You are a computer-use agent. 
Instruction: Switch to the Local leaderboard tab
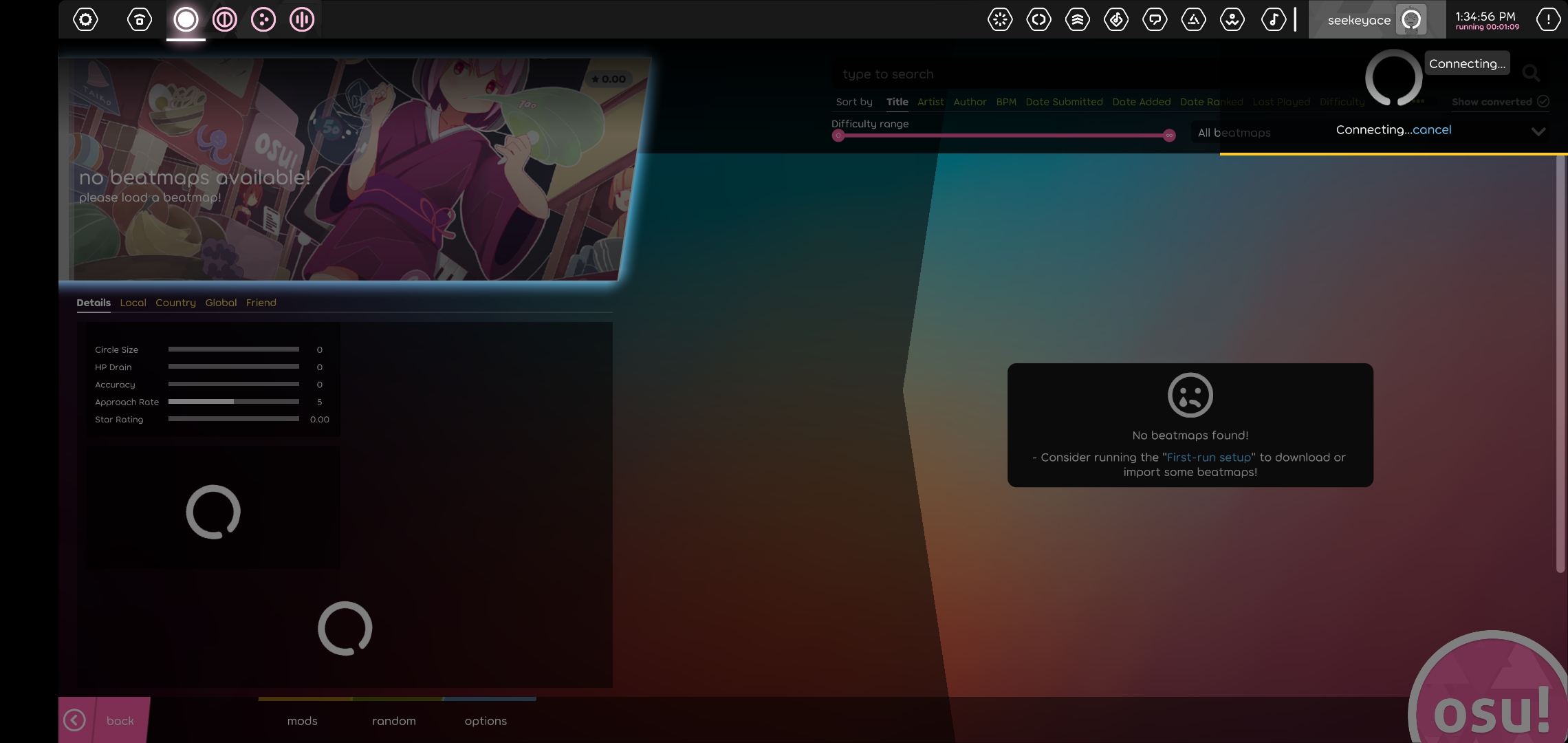(133, 303)
